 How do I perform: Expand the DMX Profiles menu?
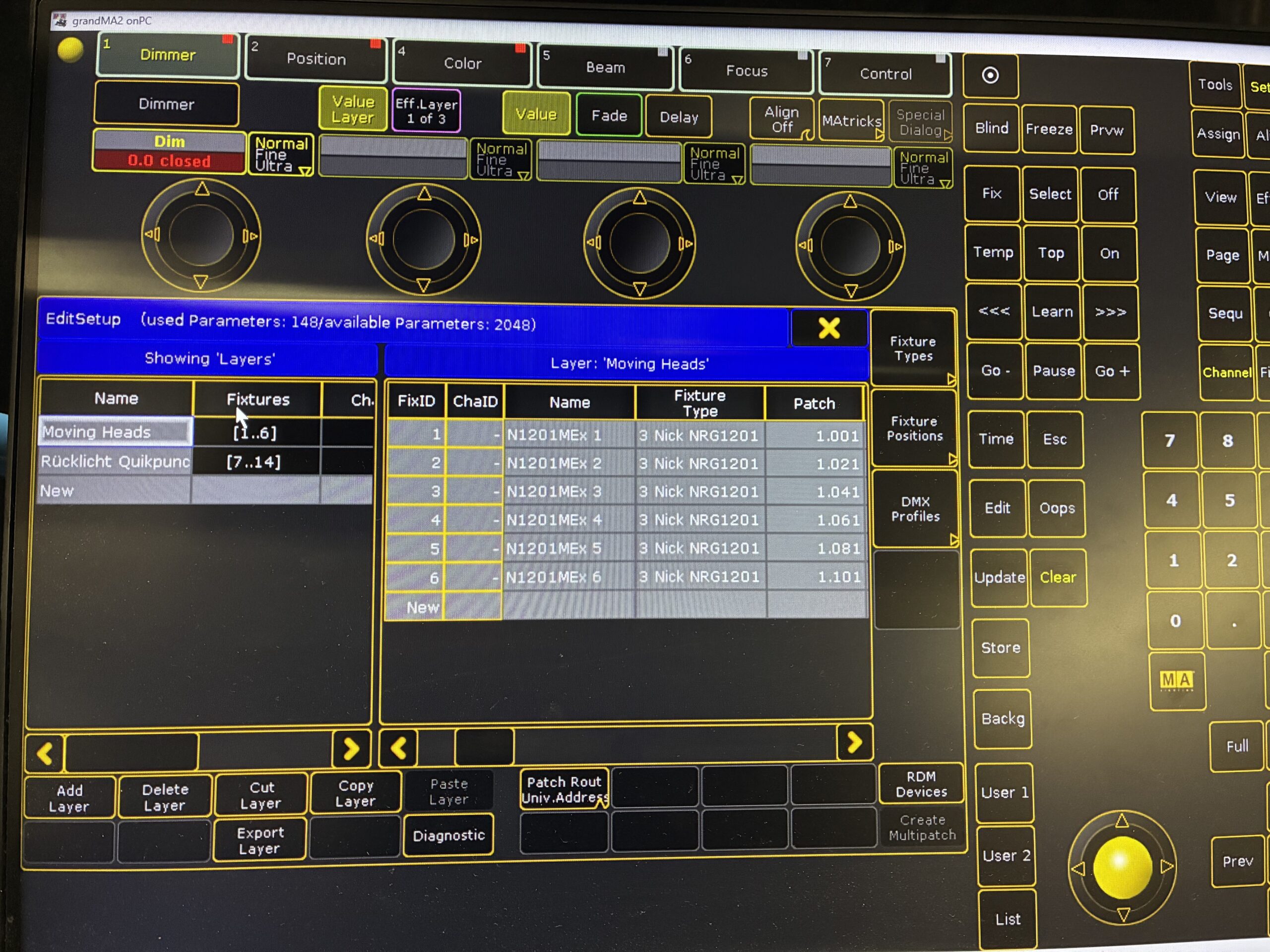click(915, 509)
